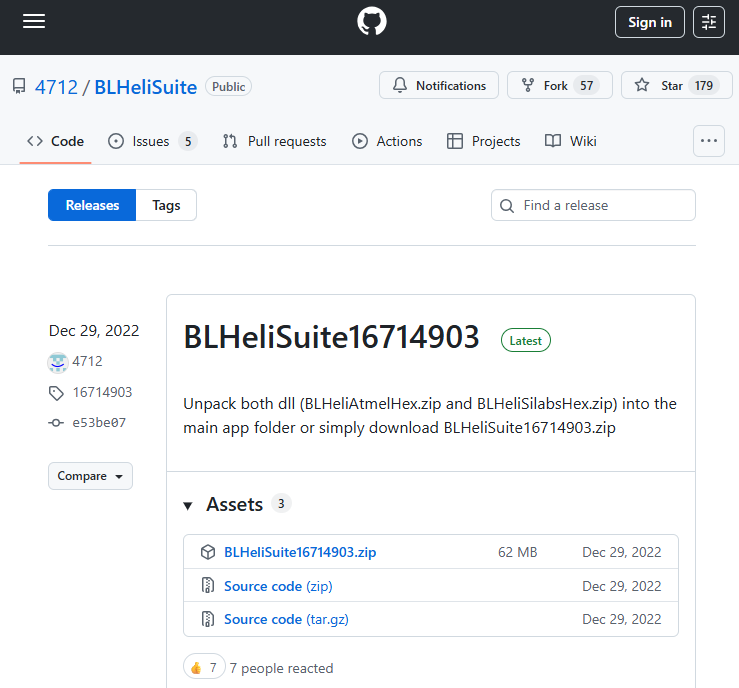
Task: Open the Issues tab
Action: pyautogui.click(x=152, y=141)
